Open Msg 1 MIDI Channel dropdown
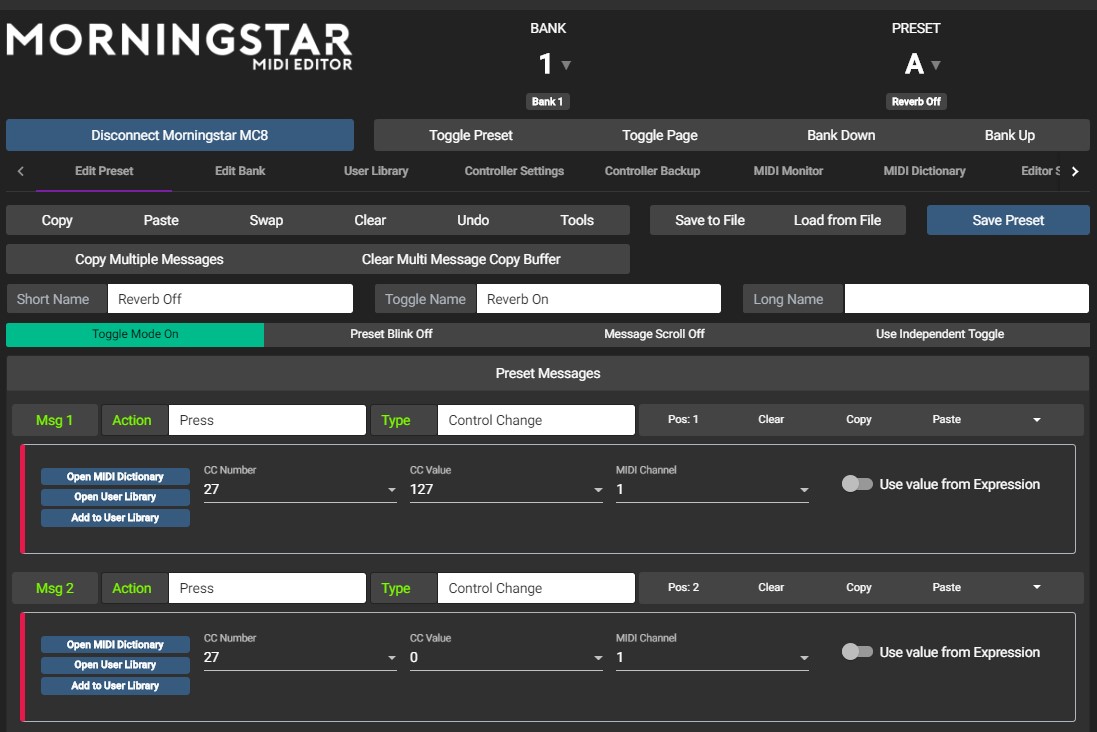Screen dimensions: 1097x732 click(712, 489)
